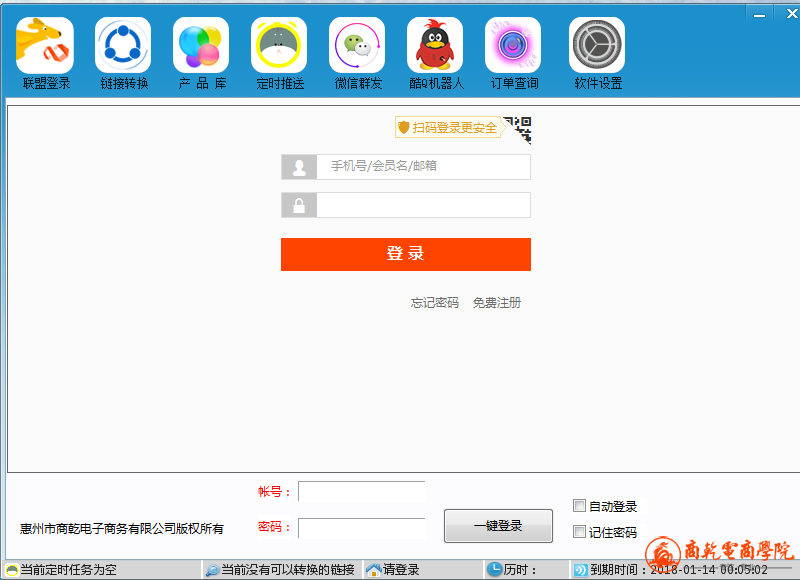Open the 免费注册 link

[x=496, y=303]
